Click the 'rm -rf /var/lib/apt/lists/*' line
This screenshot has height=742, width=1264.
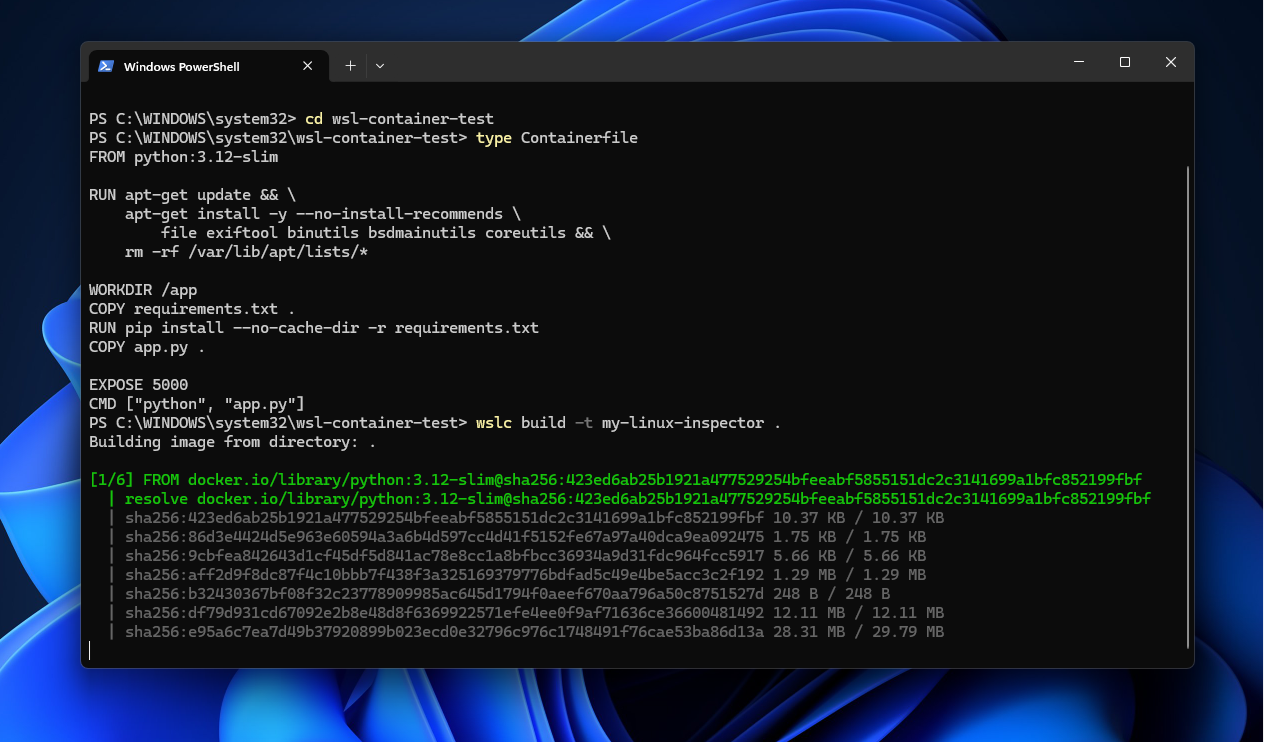(246, 252)
